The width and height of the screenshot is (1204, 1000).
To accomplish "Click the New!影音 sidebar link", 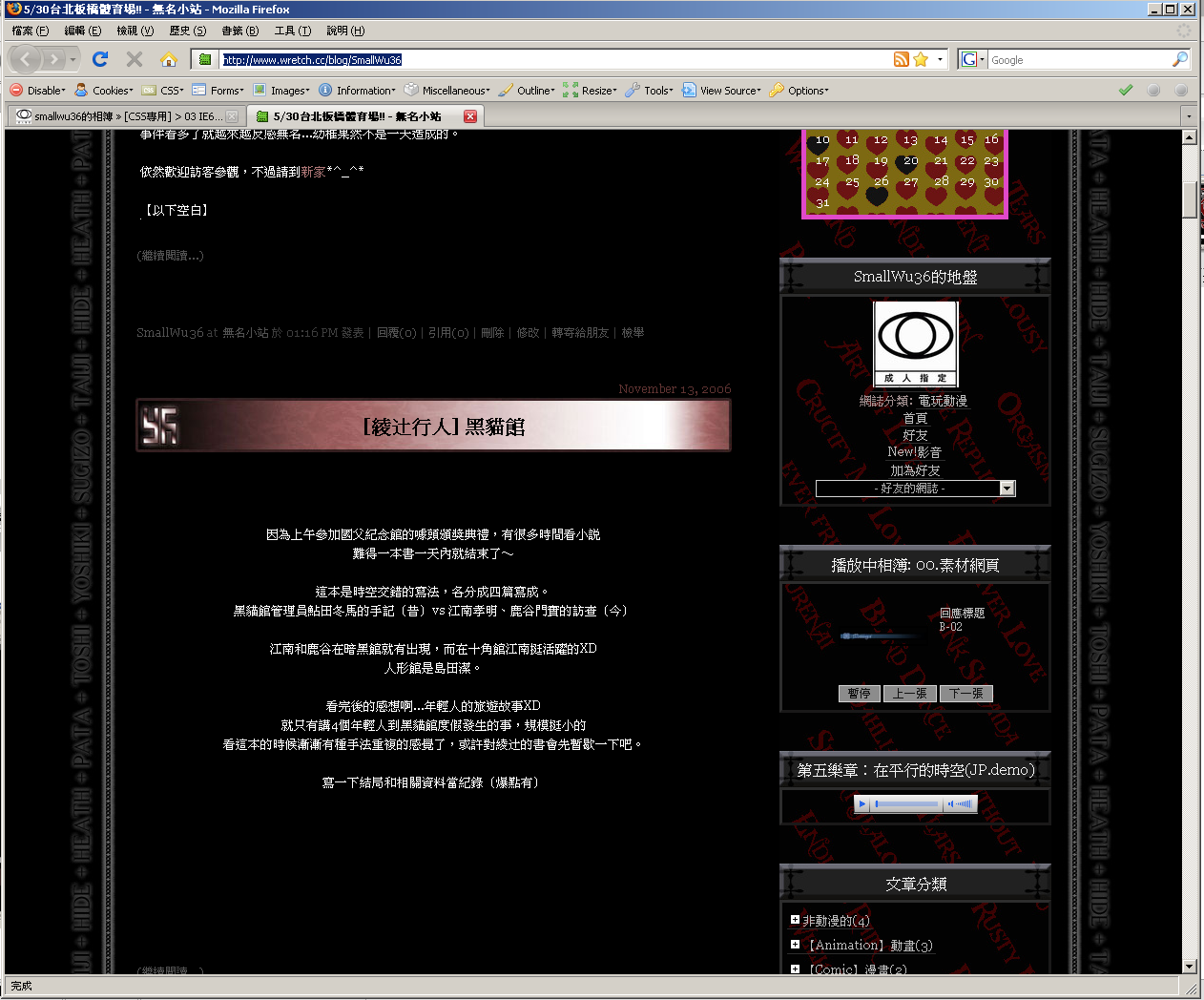I will point(915,452).
